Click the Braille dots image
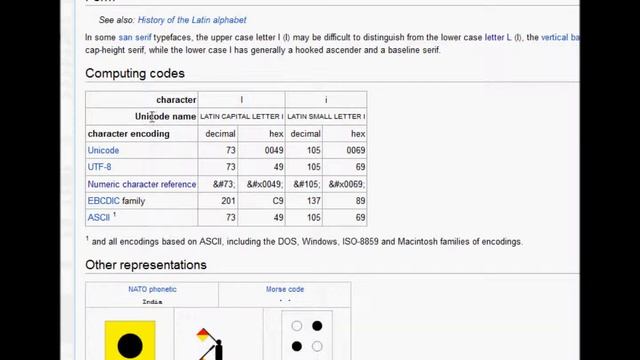640x360 pixels. [x=307, y=336]
